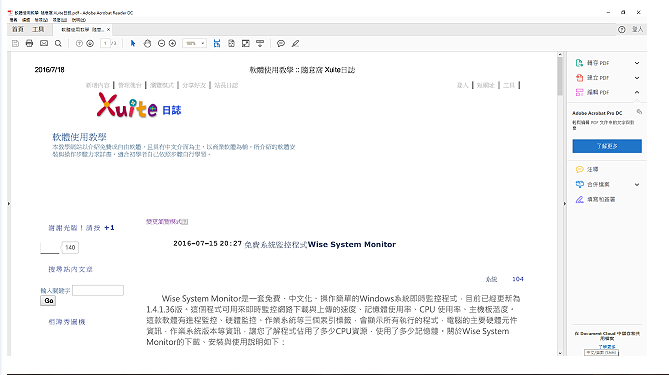Switch to the 工具 tools tab
This screenshot has height=375, width=669.
(38, 29)
